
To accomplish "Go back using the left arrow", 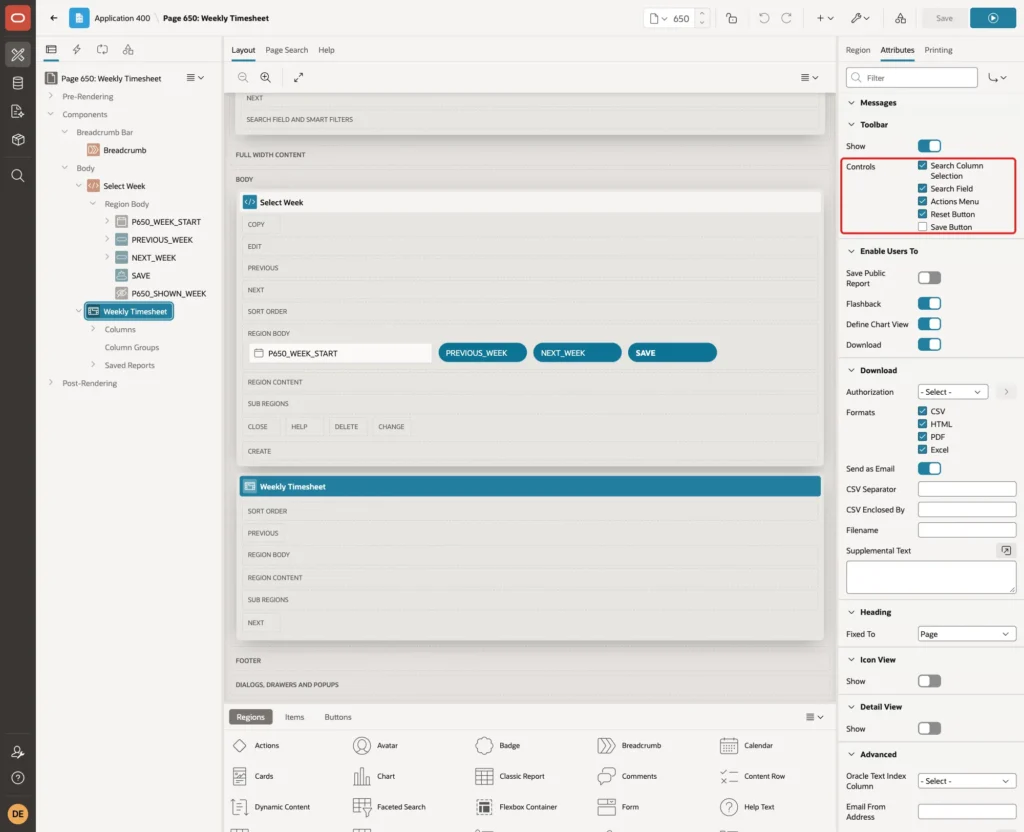I will point(54,18).
